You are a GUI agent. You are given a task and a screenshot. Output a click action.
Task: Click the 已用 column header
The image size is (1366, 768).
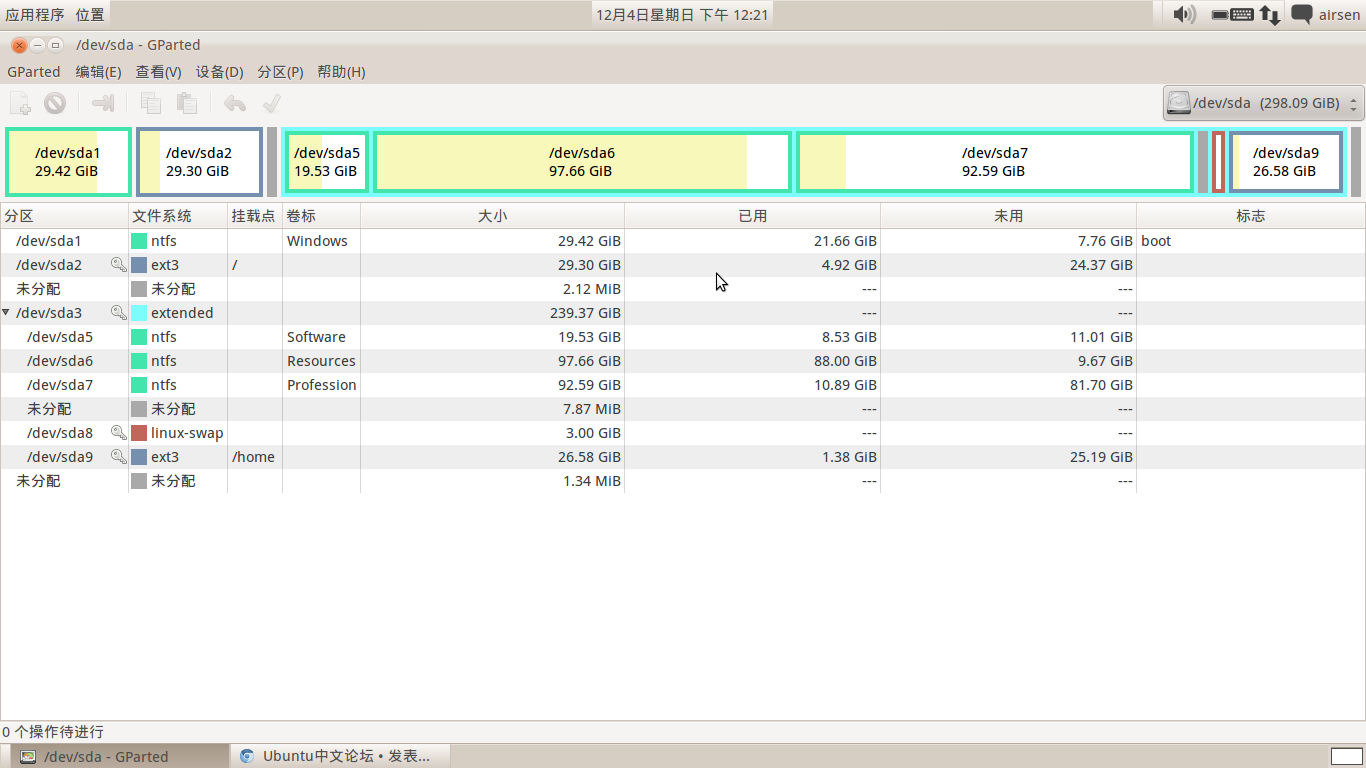tap(752, 216)
